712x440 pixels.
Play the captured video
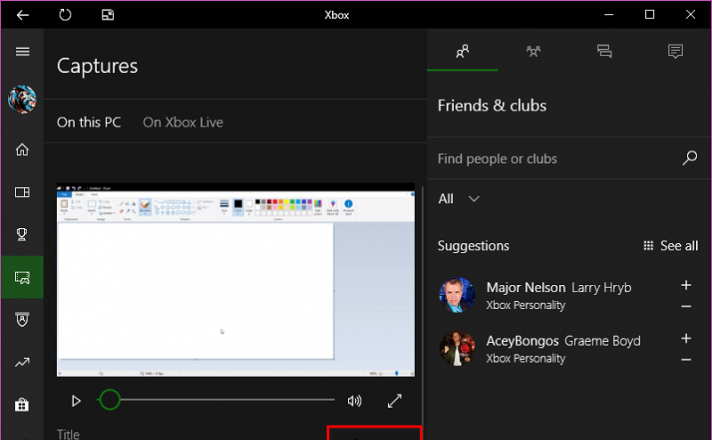click(x=76, y=401)
